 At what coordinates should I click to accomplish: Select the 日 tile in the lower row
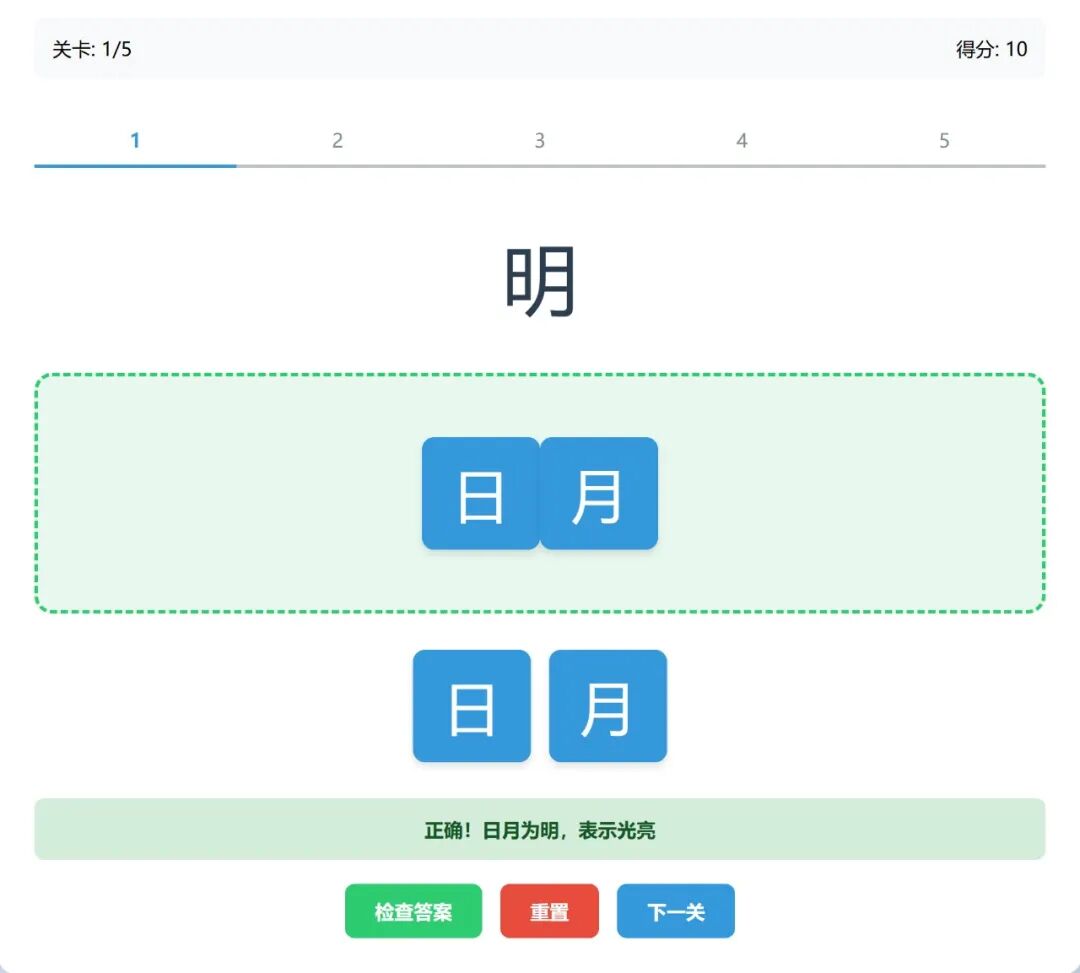point(471,706)
